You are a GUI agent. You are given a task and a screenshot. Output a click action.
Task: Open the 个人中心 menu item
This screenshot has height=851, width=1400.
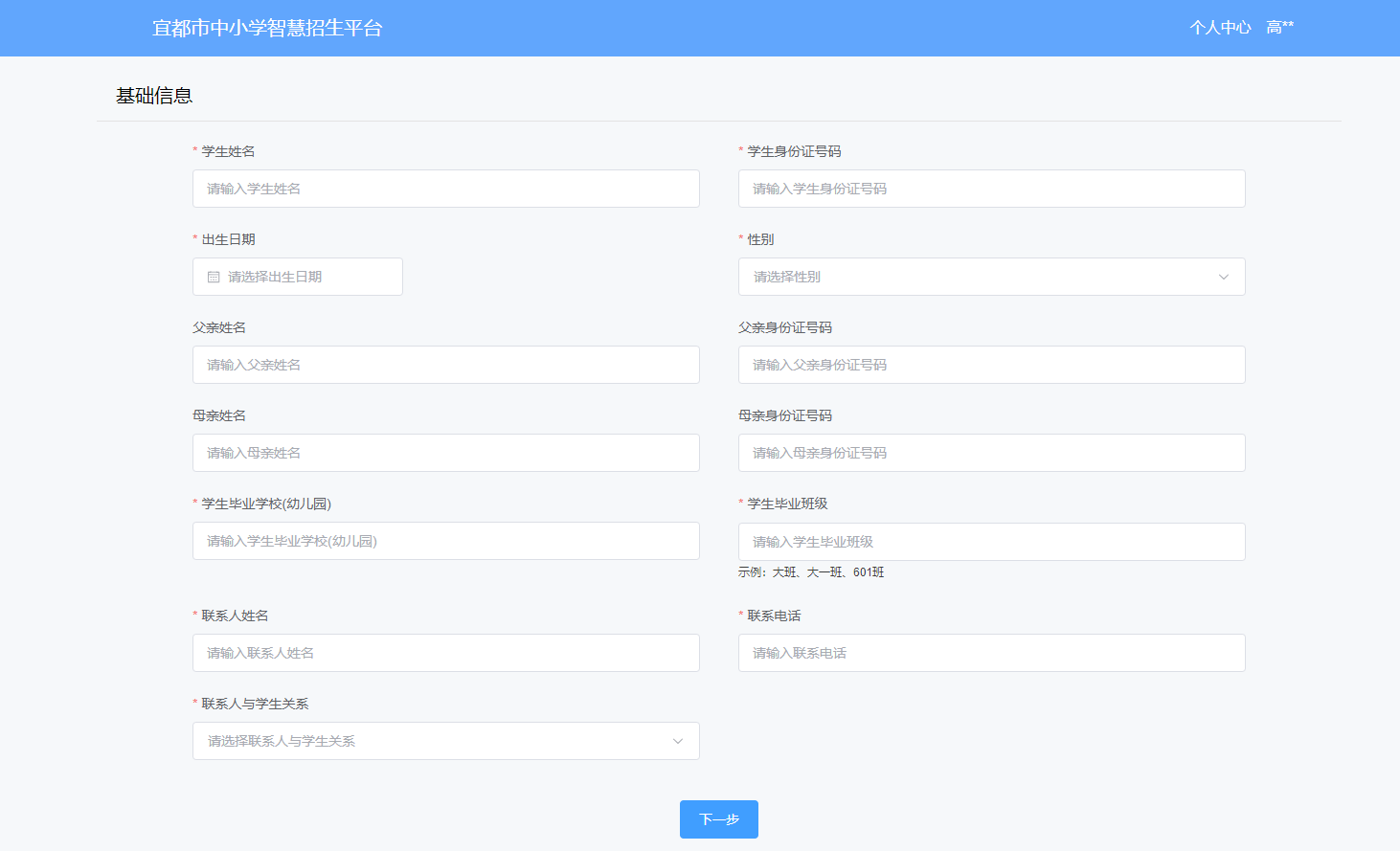1220,28
